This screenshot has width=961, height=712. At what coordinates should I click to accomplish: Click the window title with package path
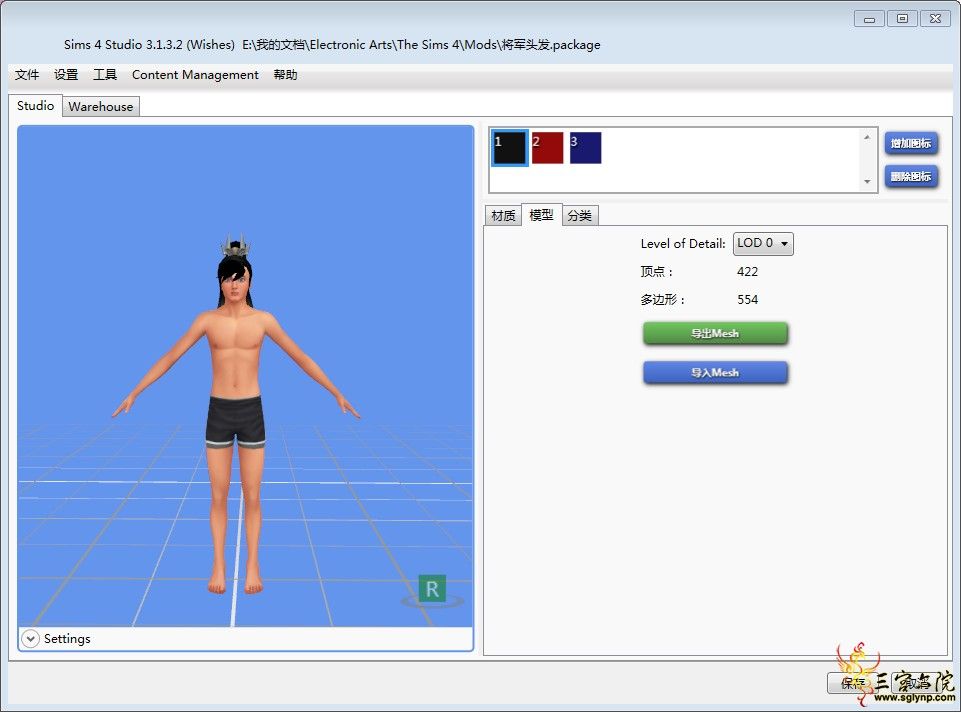click(332, 45)
